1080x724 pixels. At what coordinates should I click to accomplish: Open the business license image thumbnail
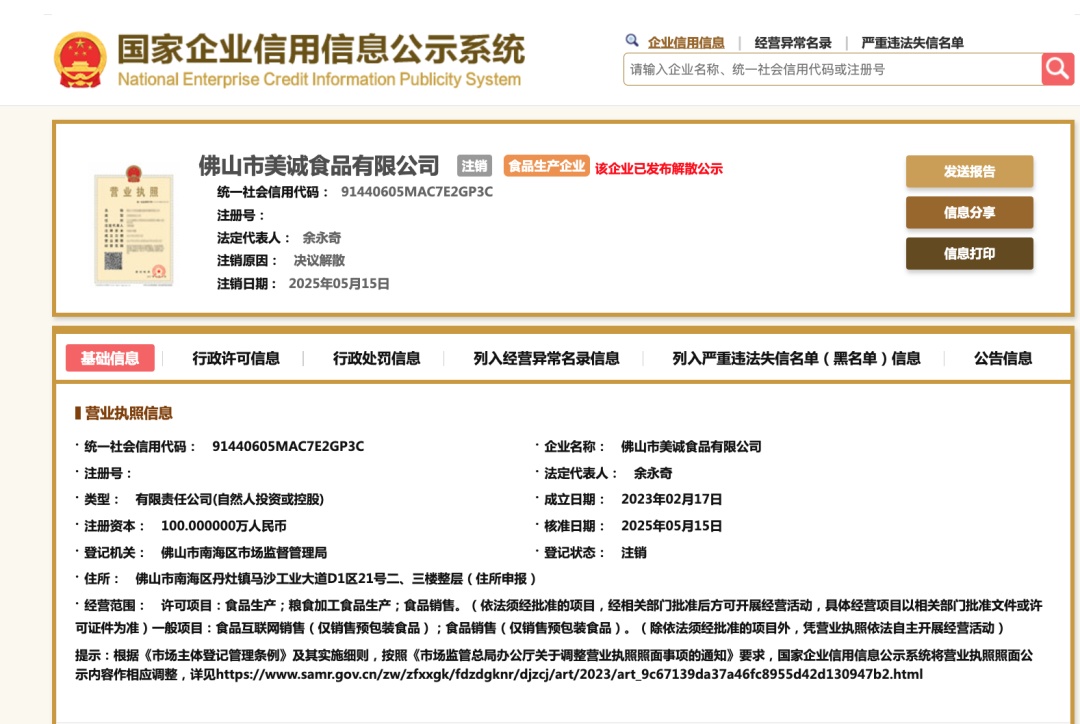coord(134,226)
